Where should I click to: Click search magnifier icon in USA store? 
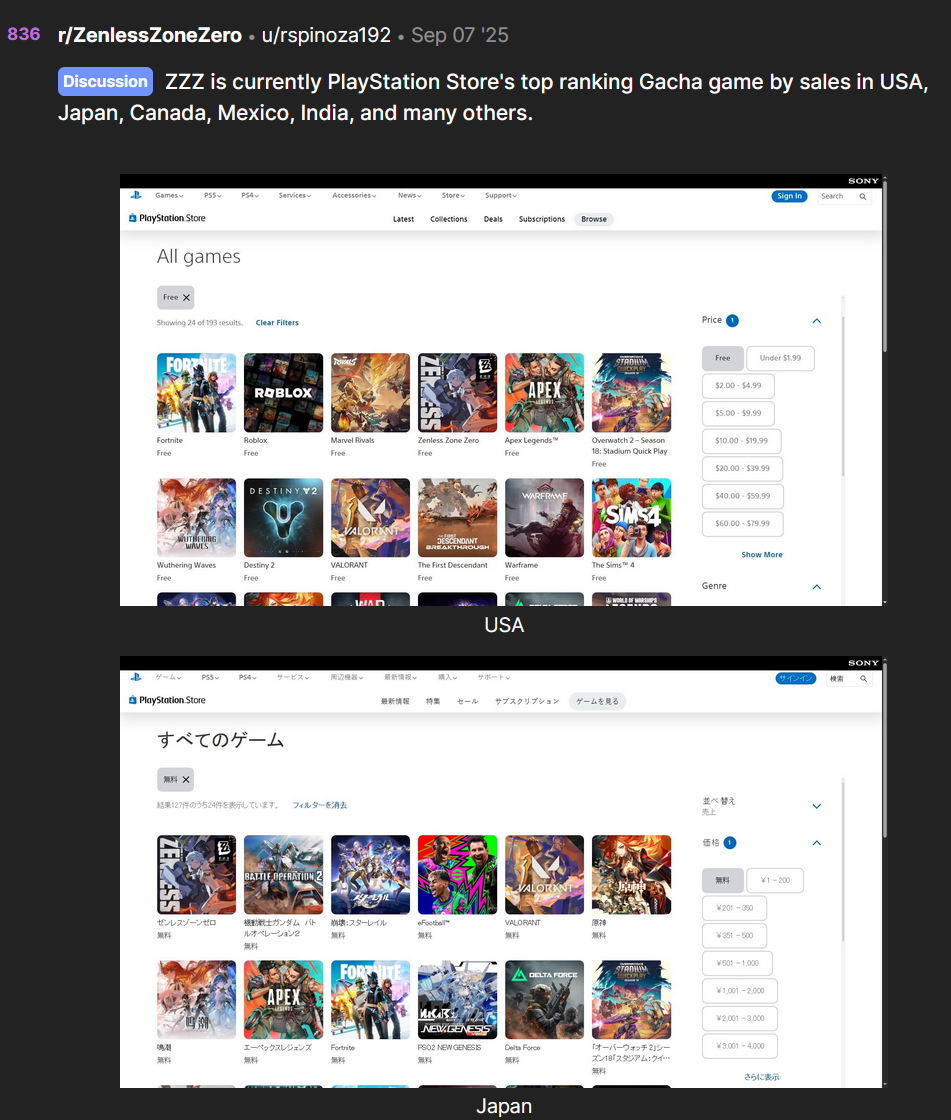tap(863, 196)
